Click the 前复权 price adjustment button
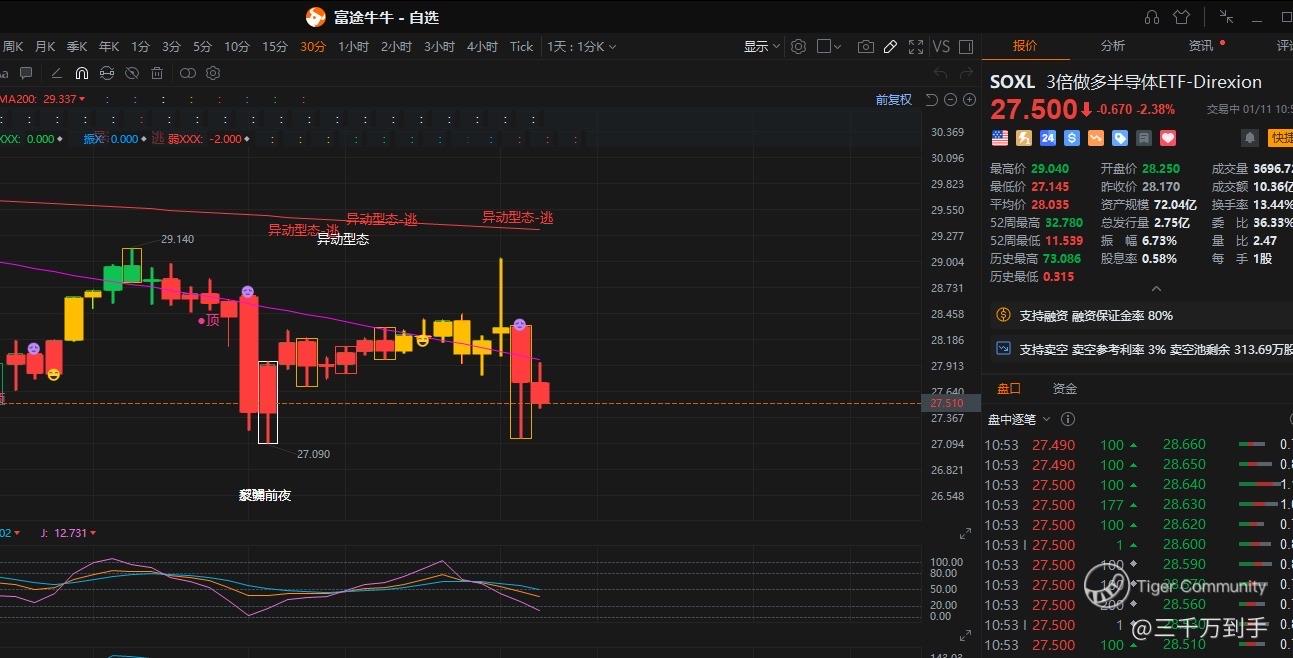 894,99
